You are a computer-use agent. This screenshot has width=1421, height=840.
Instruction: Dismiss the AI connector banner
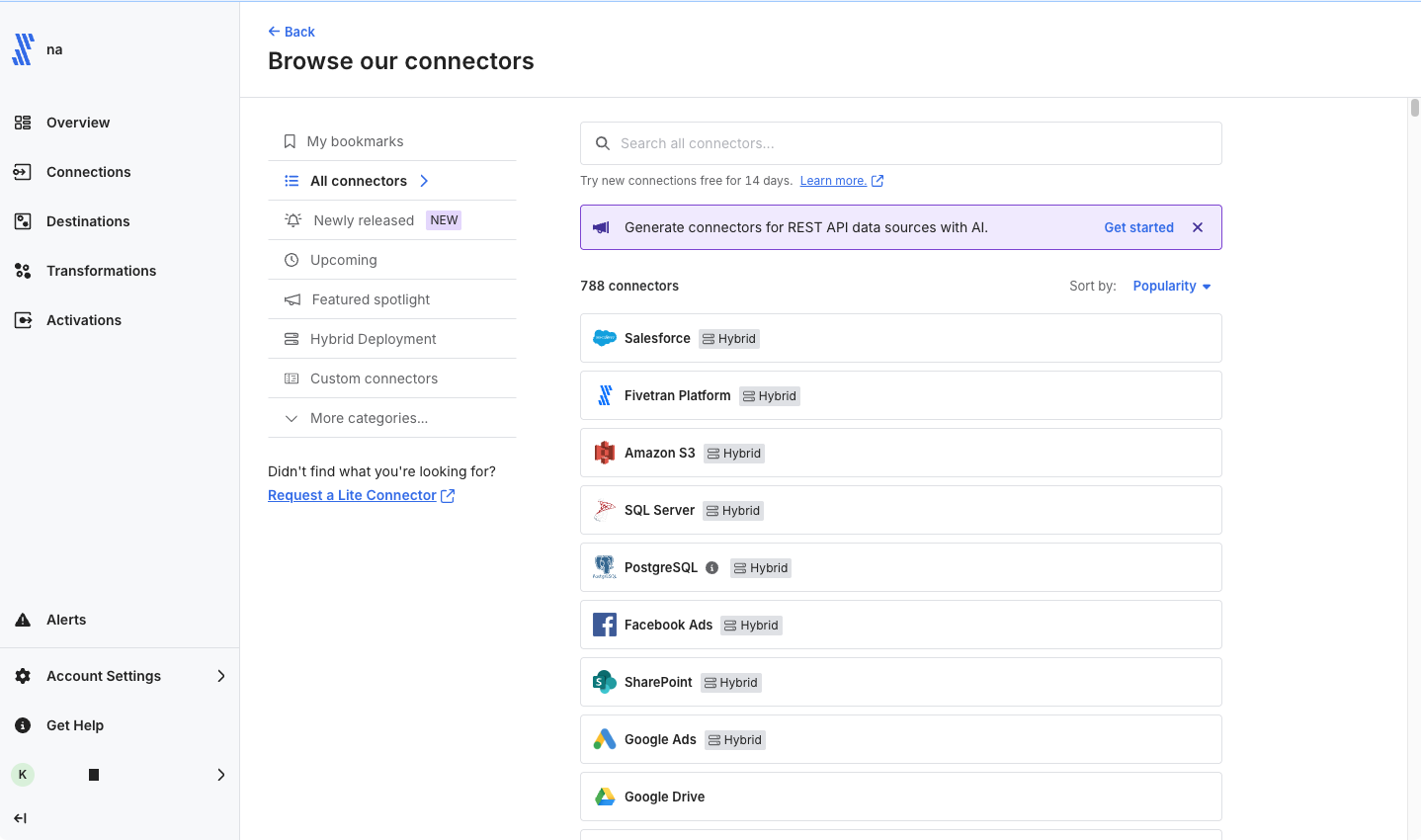[x=1198, y=227]
